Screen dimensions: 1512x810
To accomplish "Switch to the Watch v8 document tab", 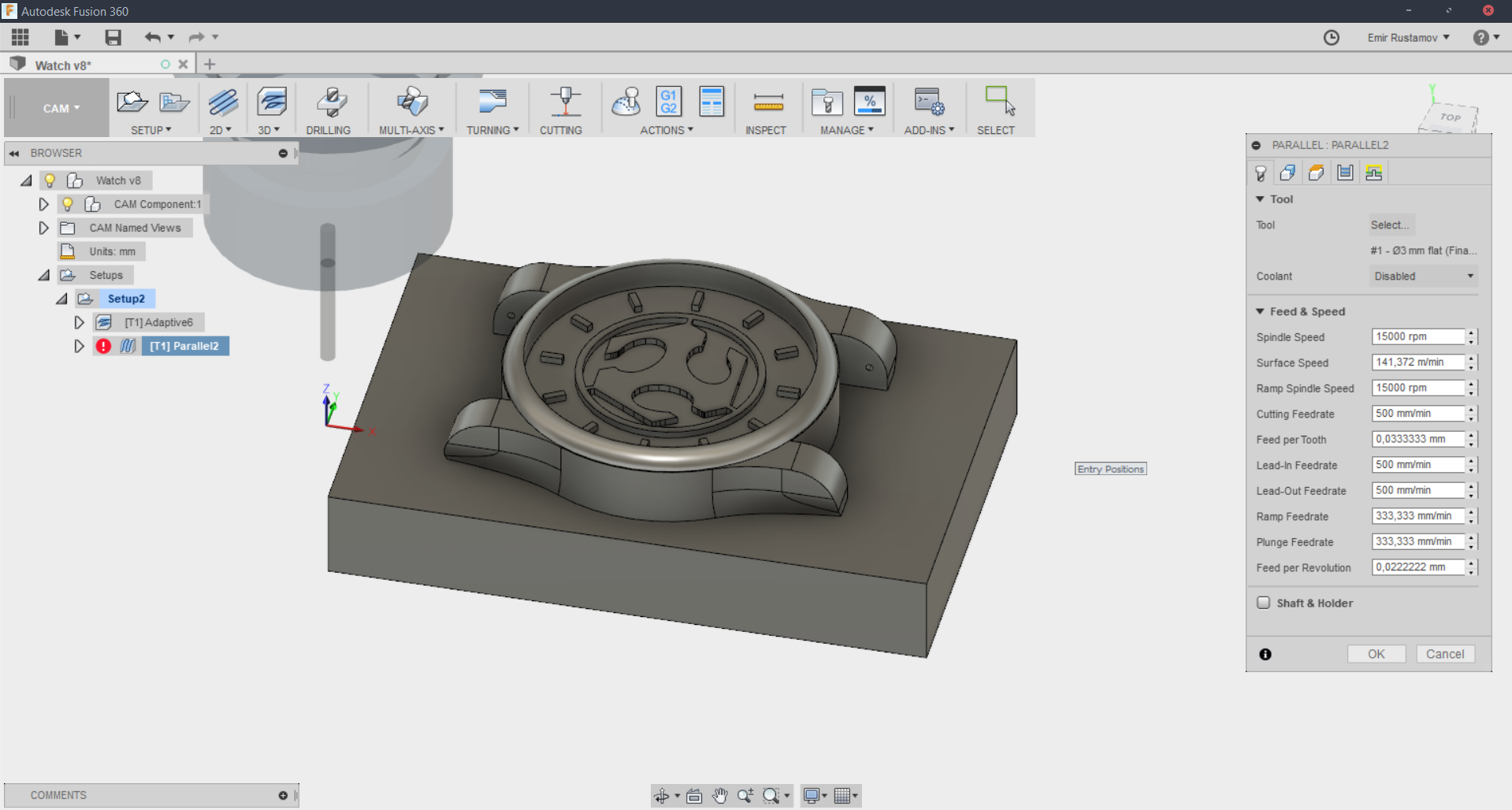I will point(63,65).
